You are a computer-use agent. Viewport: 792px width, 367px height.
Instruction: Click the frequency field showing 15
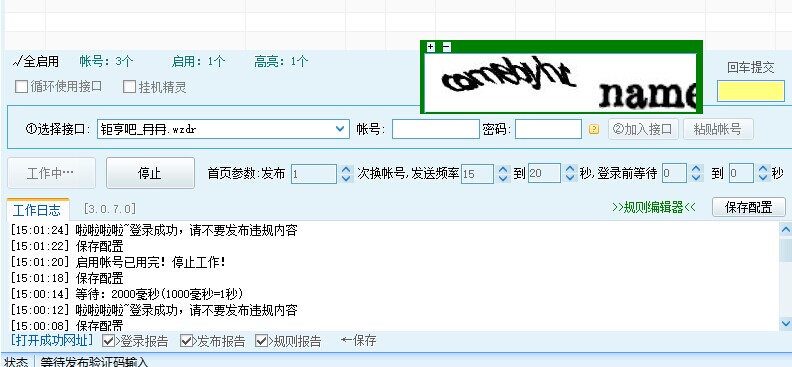477,174
